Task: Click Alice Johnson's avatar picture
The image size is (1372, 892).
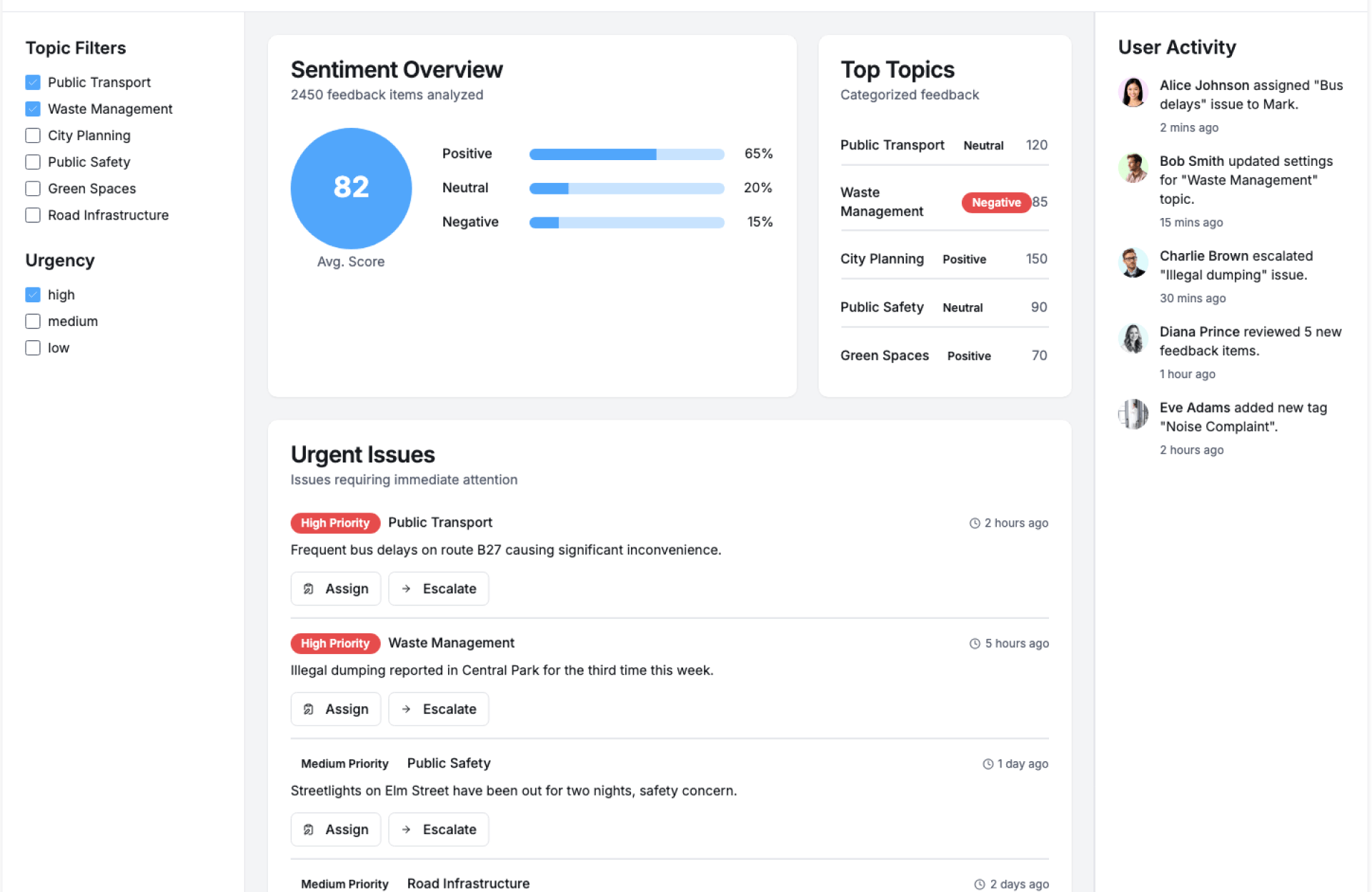Action: tap(1133, 92)
